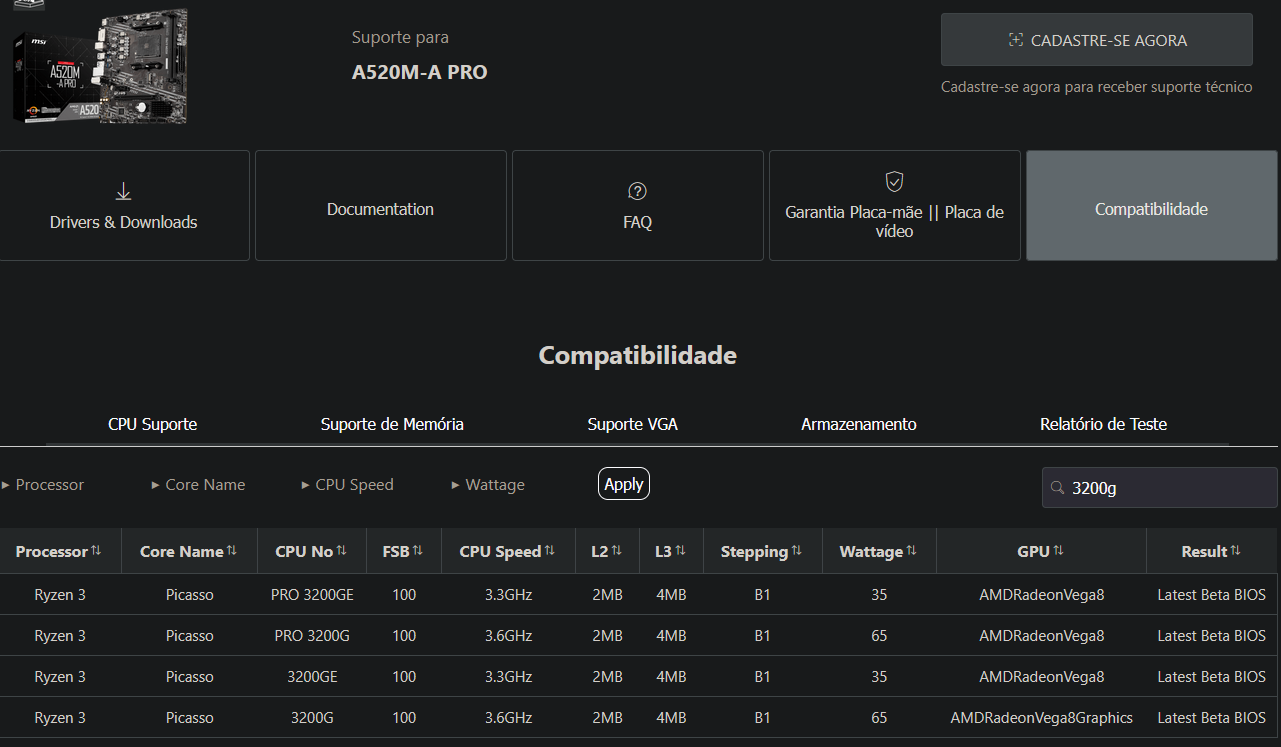Focus the search field containing 3200g
Viewport: 1281px width, 747px height.
click(1160, 488)
